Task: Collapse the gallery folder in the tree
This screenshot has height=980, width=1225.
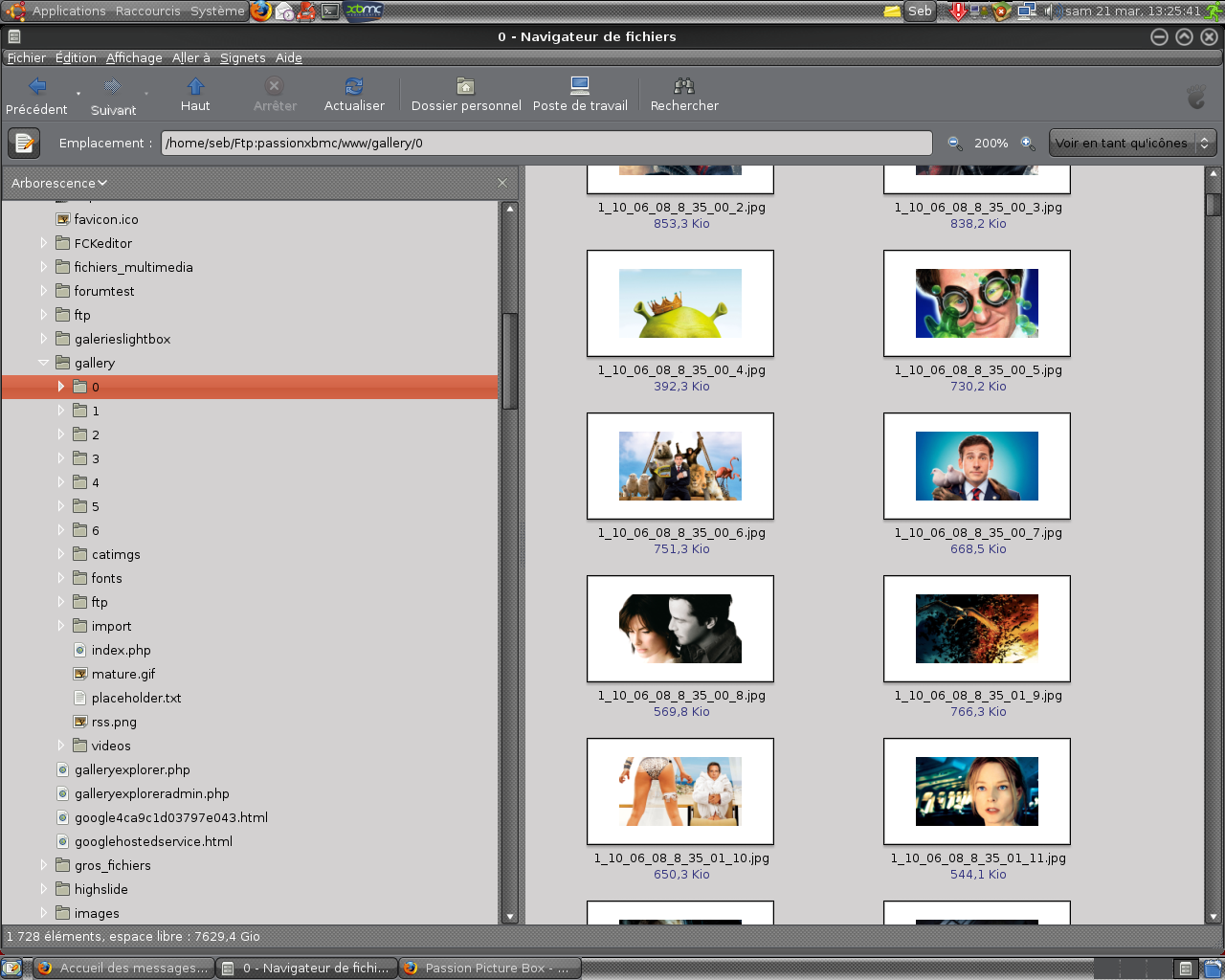Action: pos(44,363)
